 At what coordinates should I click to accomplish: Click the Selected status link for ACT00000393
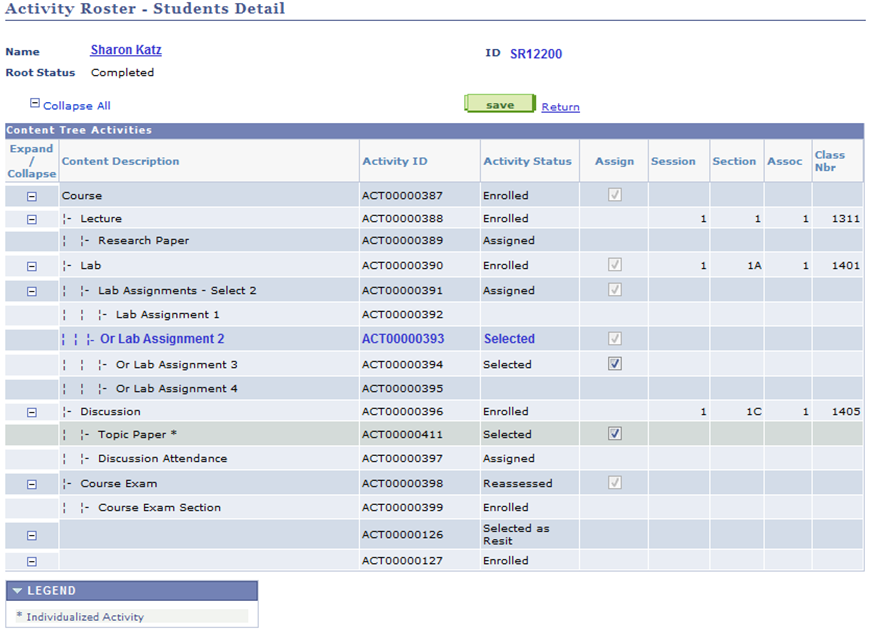pyautogui.click(x=509, y=338)
